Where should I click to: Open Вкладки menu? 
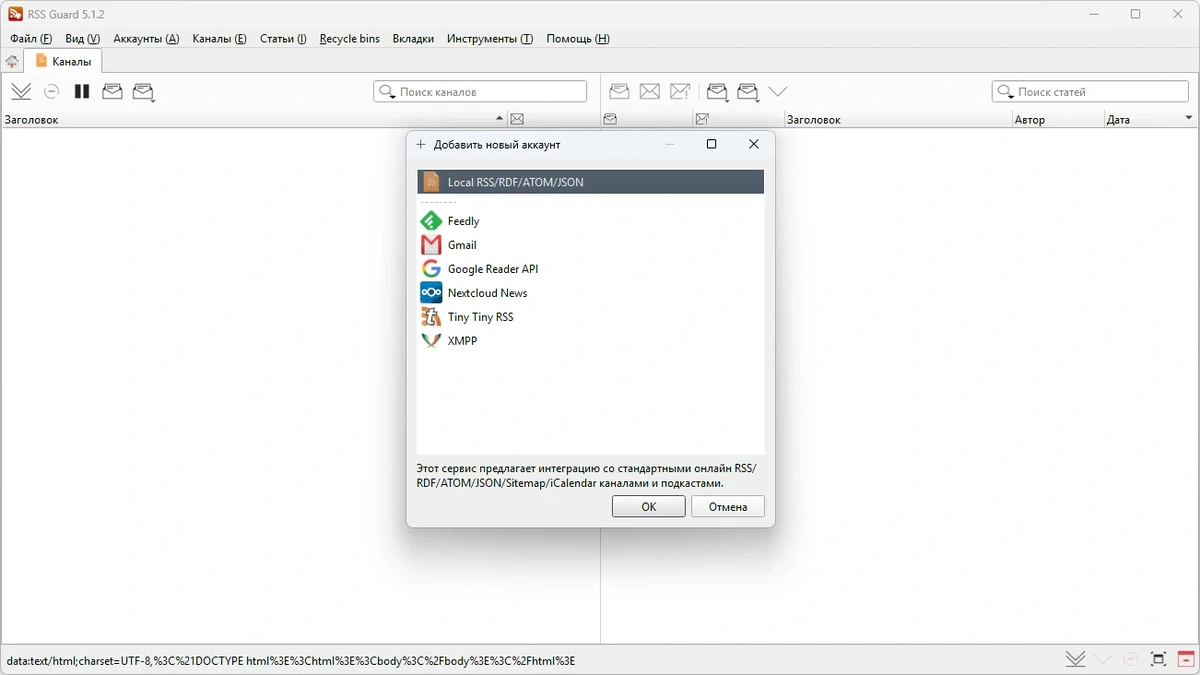pyautogui.click(x=413, y=38)
